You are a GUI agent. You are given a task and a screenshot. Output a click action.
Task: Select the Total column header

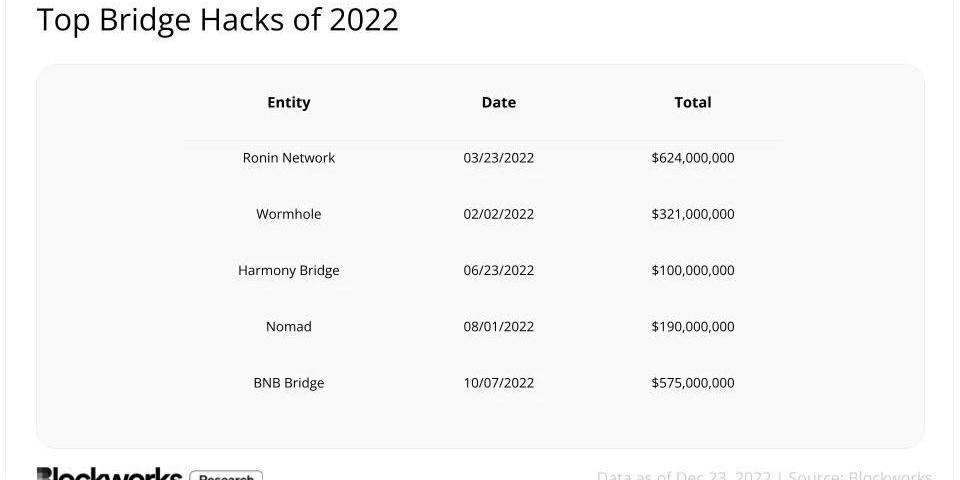[692, 102]
